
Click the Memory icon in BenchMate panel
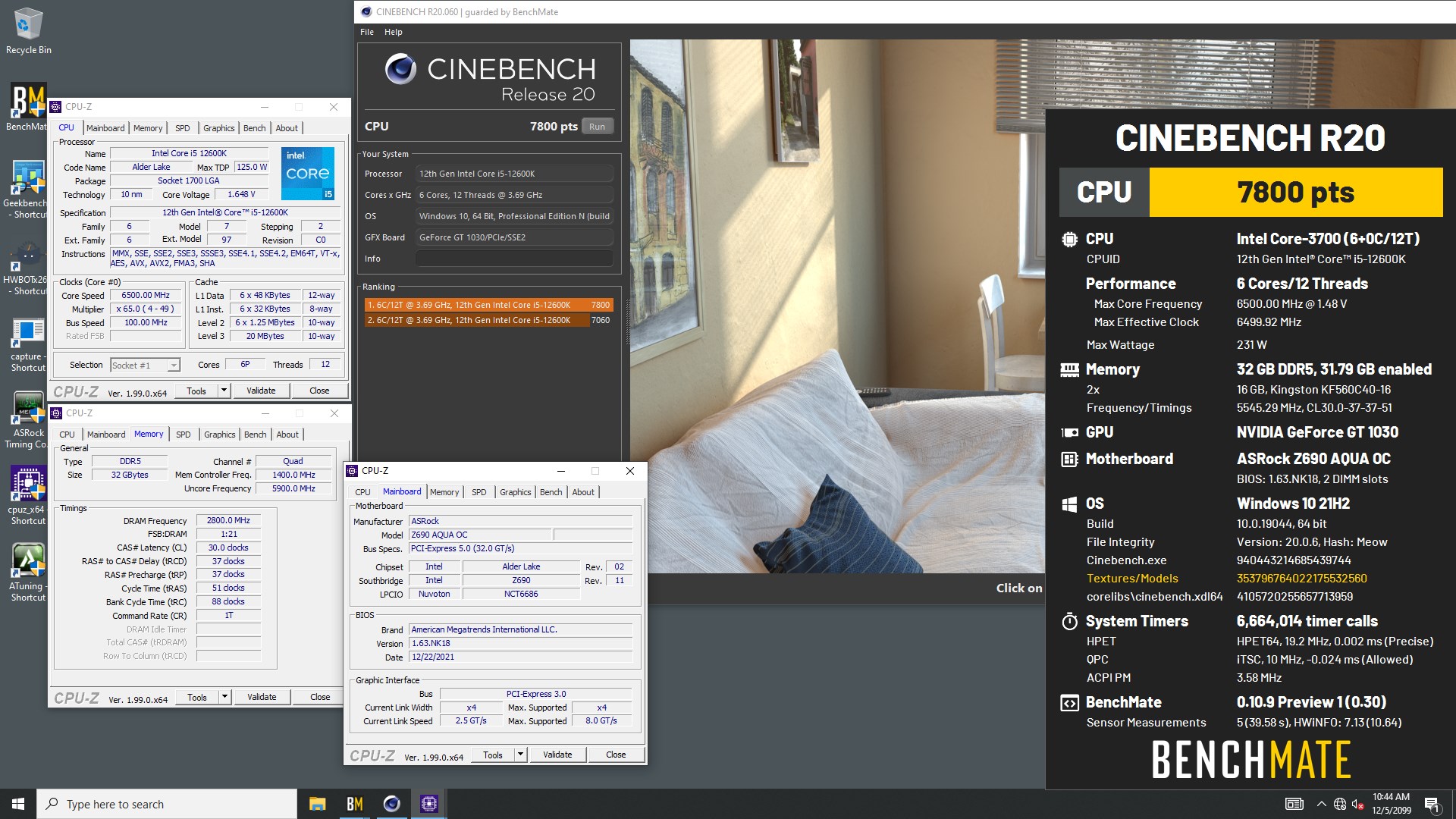pyautogui.click(x=1069, y=369)
